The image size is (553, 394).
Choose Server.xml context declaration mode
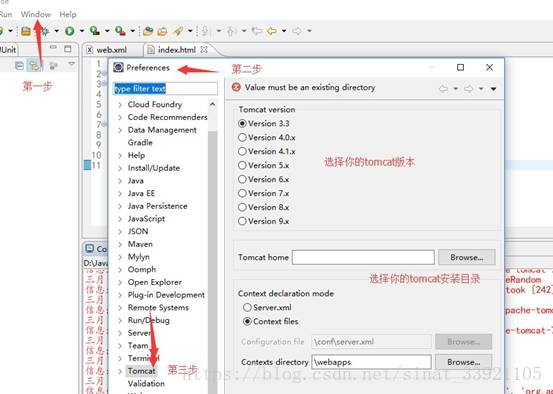[268, 308]
